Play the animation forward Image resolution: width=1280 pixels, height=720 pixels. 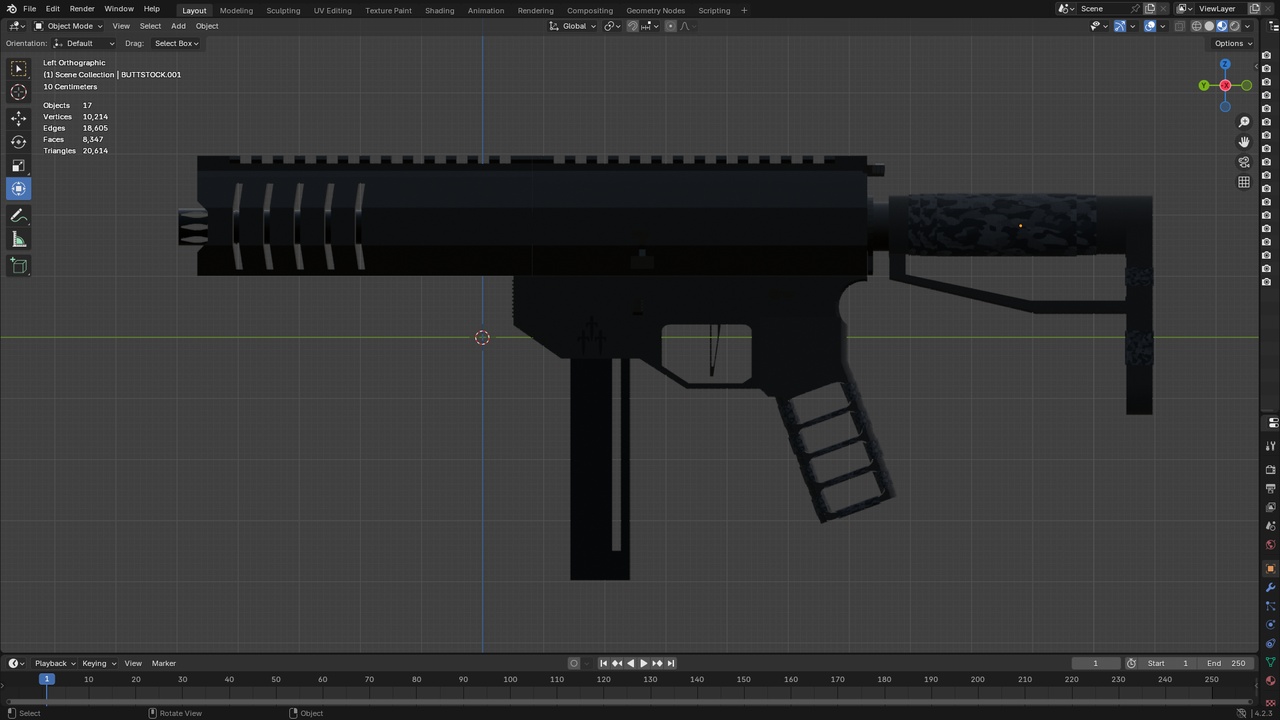[x=643, y=663]
